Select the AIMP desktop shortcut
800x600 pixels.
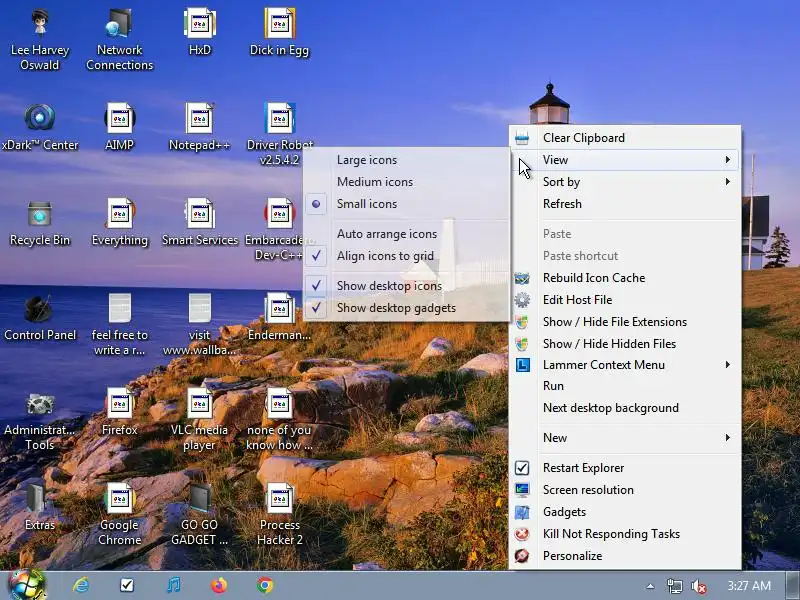coord(119,128)
